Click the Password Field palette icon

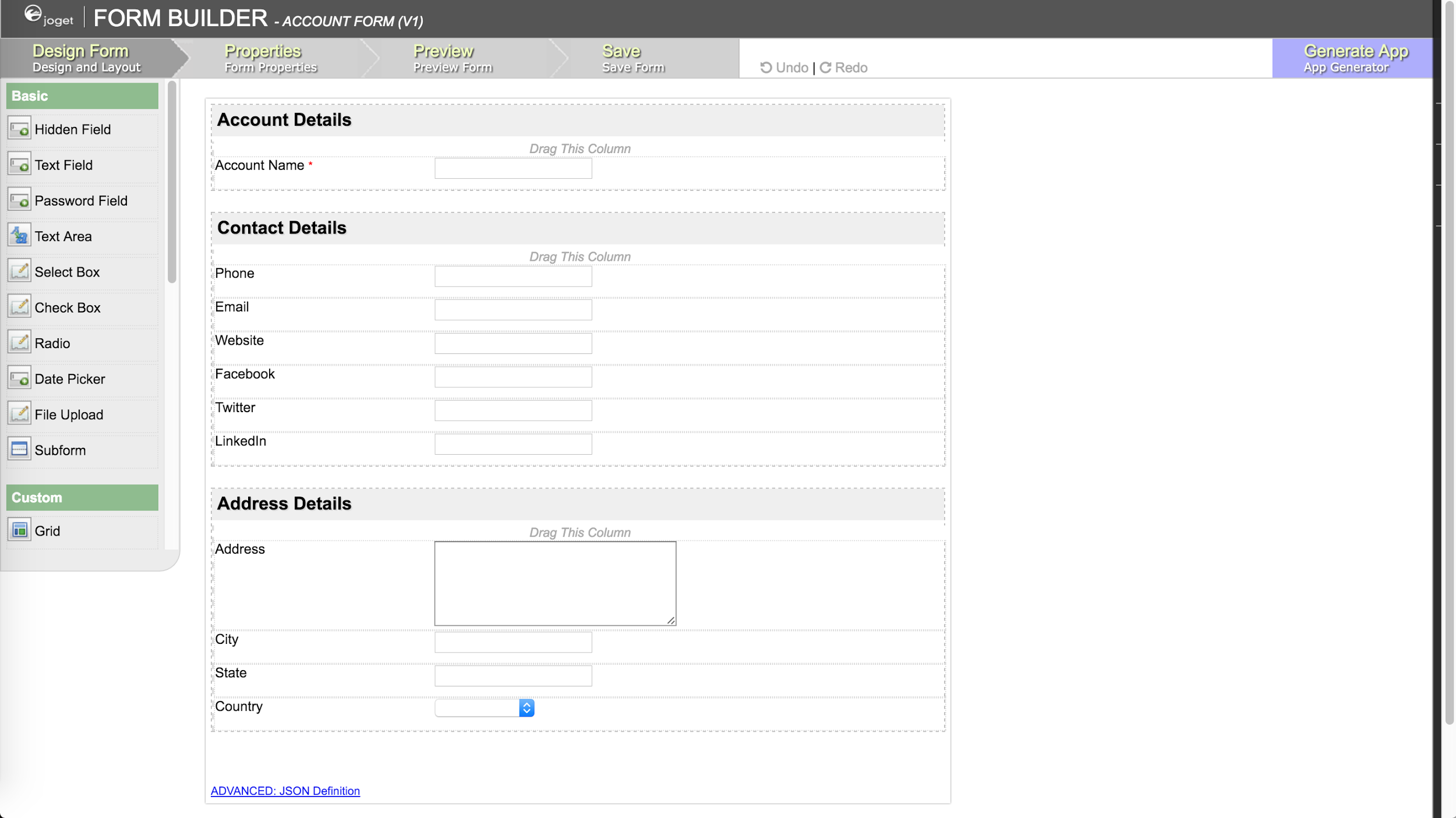click(19, 200)
